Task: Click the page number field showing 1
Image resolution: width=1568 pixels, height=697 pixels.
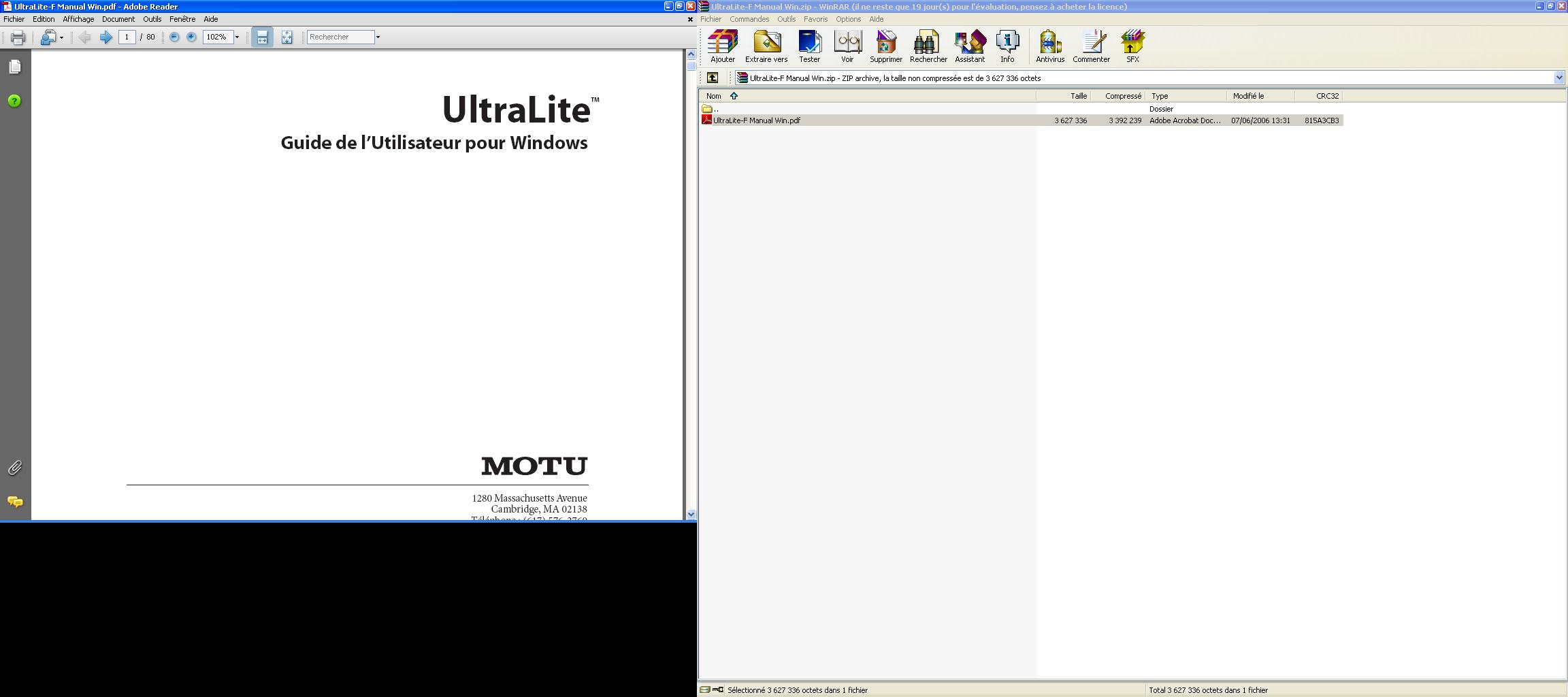Action: click(x=127, y=37)
